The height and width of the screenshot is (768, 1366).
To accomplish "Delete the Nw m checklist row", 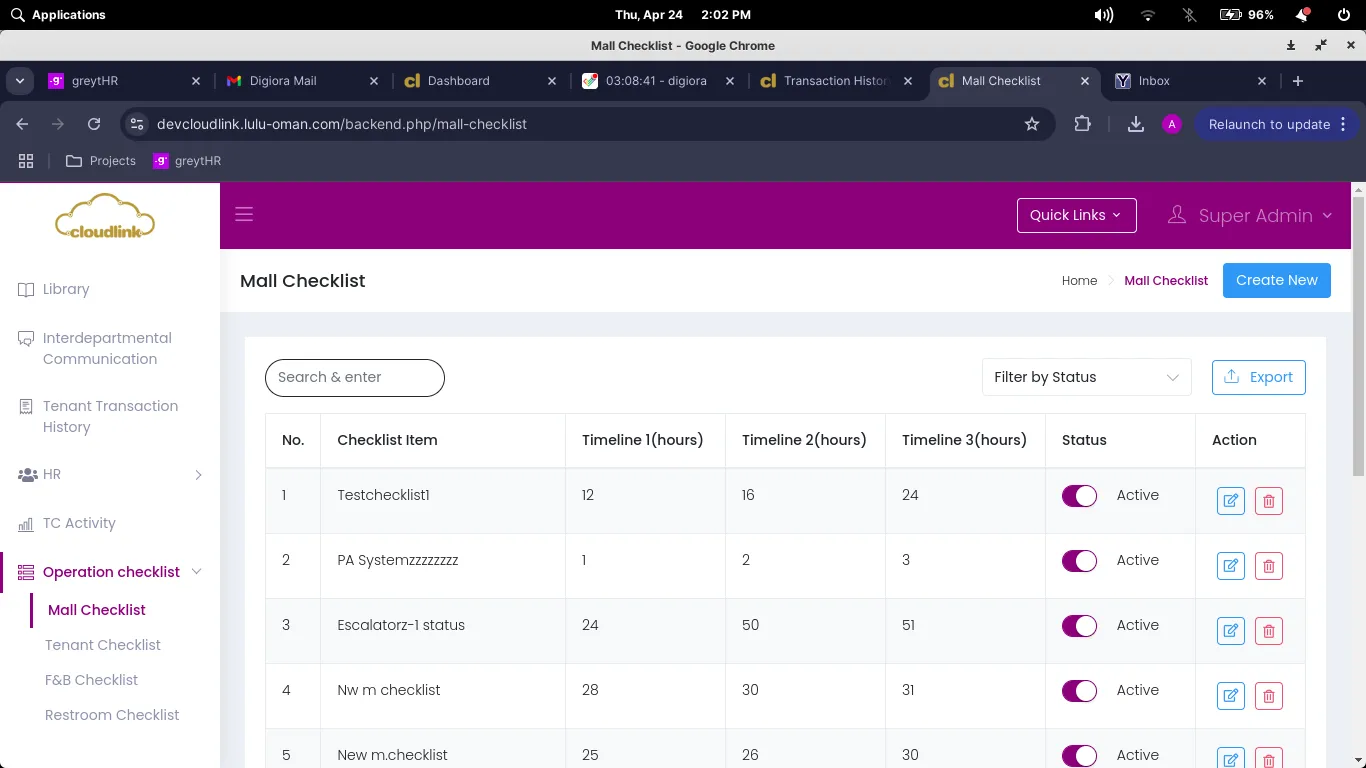I will pos(1268,696).
